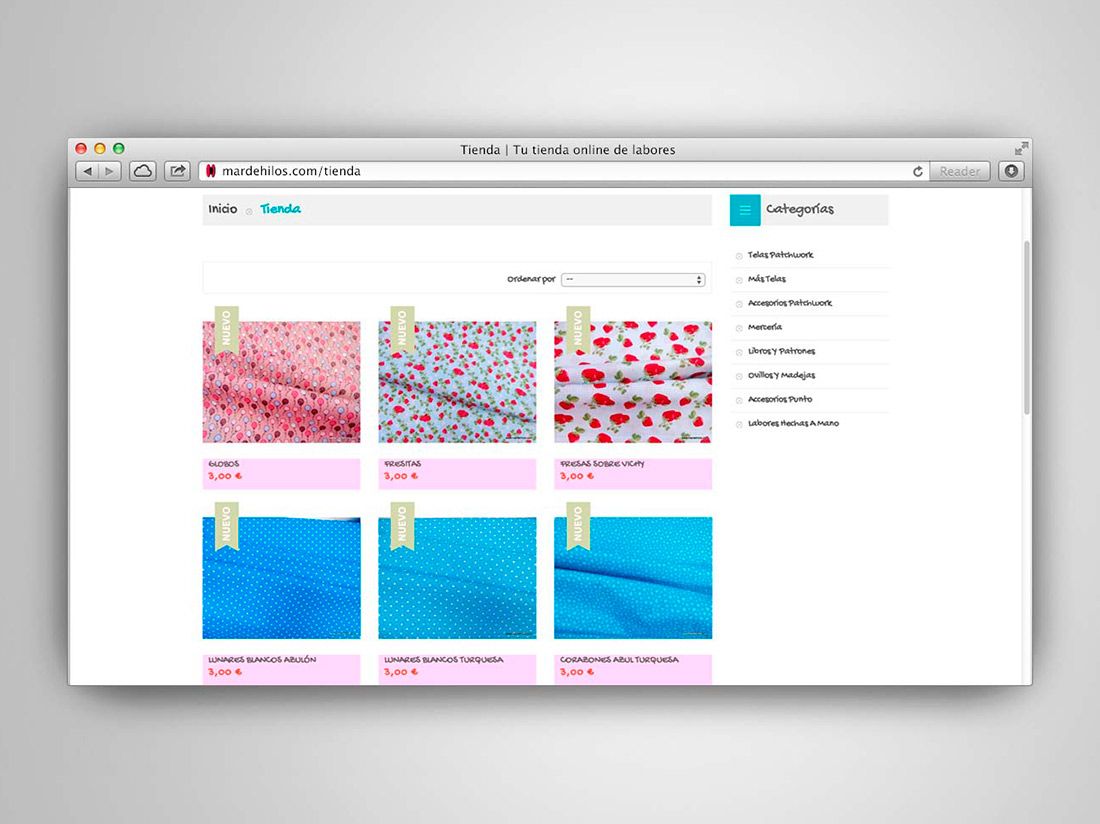Click the mardehilos site favicon

tap(210, 171)
